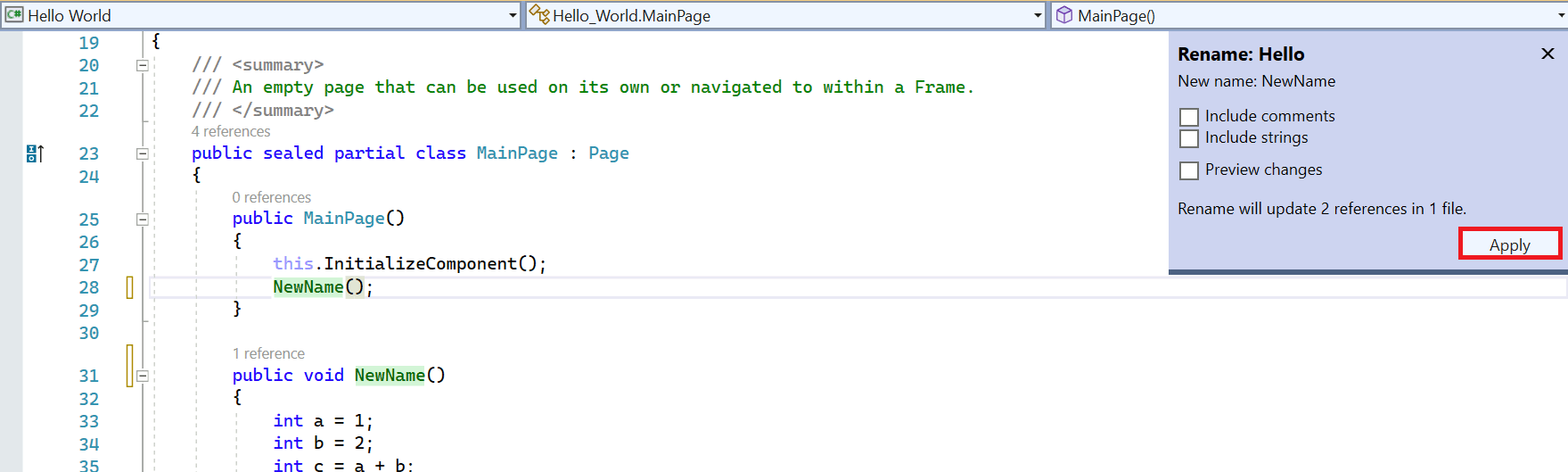Open the Hello World project dropdown
The width and height of the screenshot is (1568, 472).
coord(513,15)
